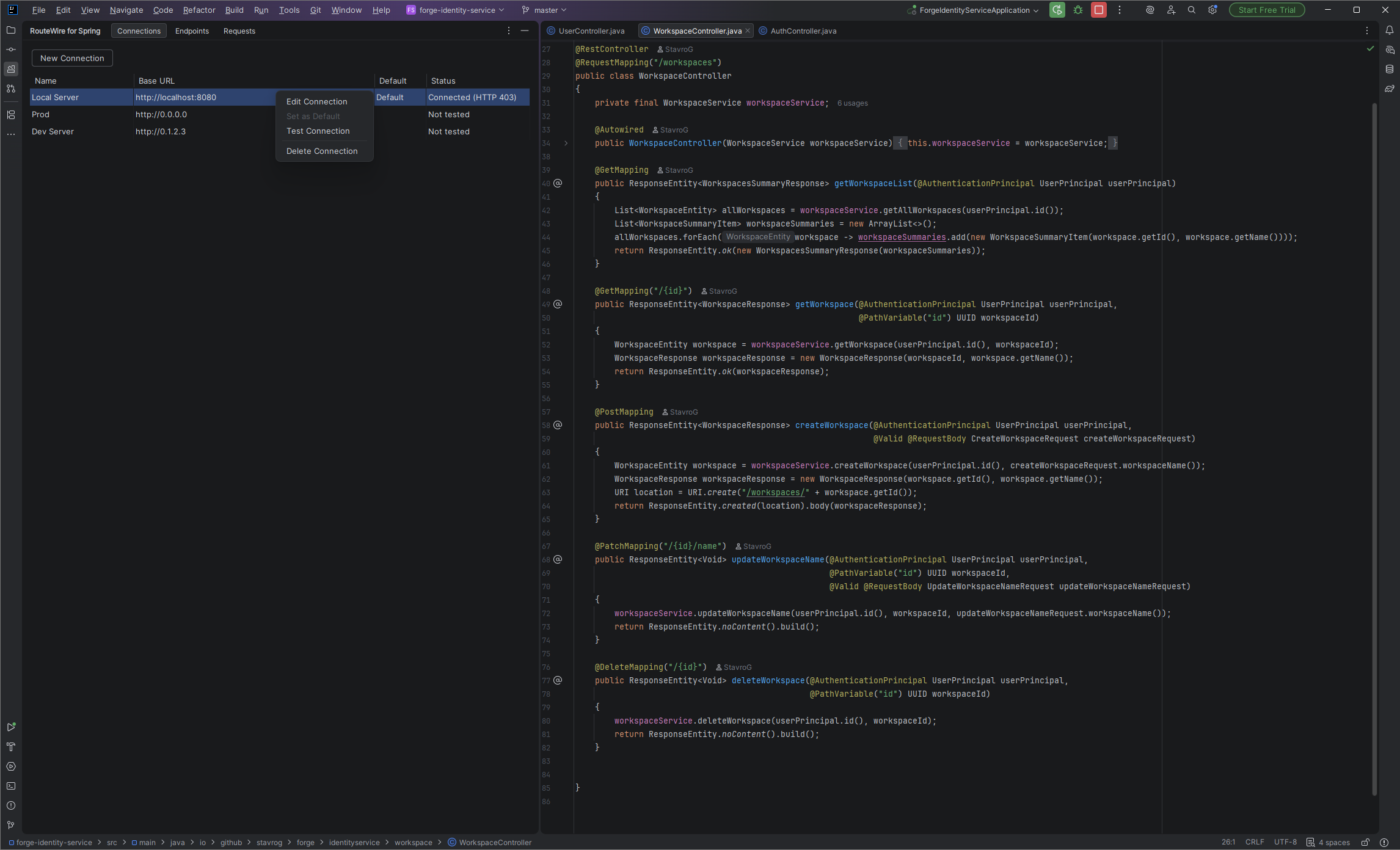Image resolution: width=1400 pixels, height=850 pixels.
Task: Open the Gradle elephant tool window
Action: [x=1390, y=89]
